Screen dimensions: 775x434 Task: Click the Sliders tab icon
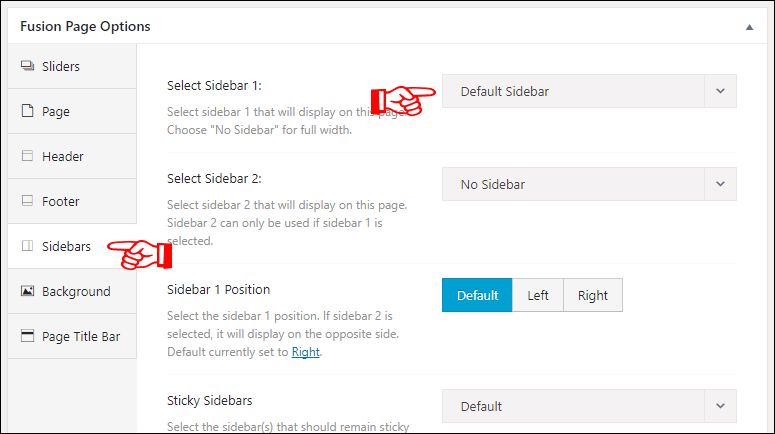(28, 66)
